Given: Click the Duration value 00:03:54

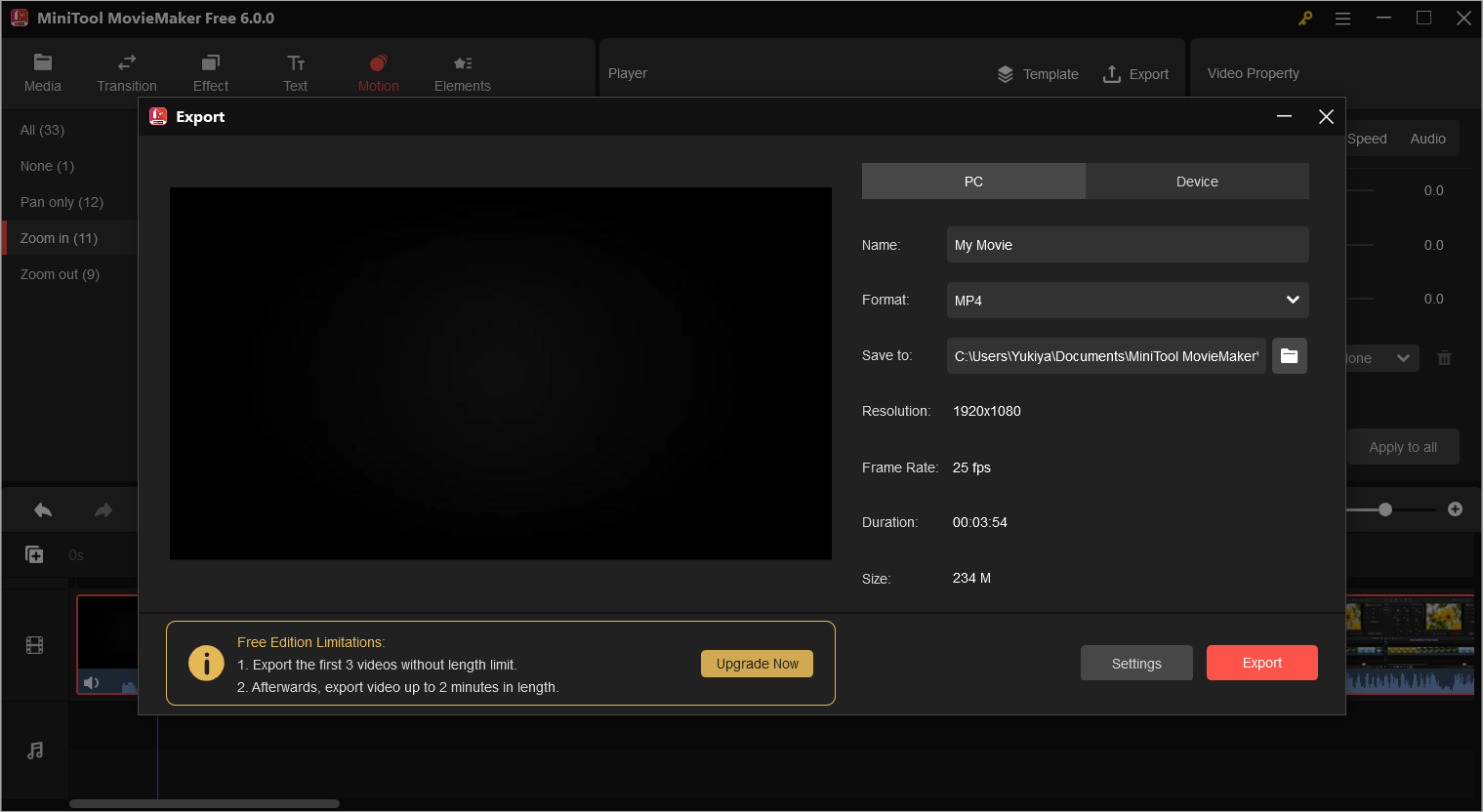Looking at the screenshot, I should [980, 522].
